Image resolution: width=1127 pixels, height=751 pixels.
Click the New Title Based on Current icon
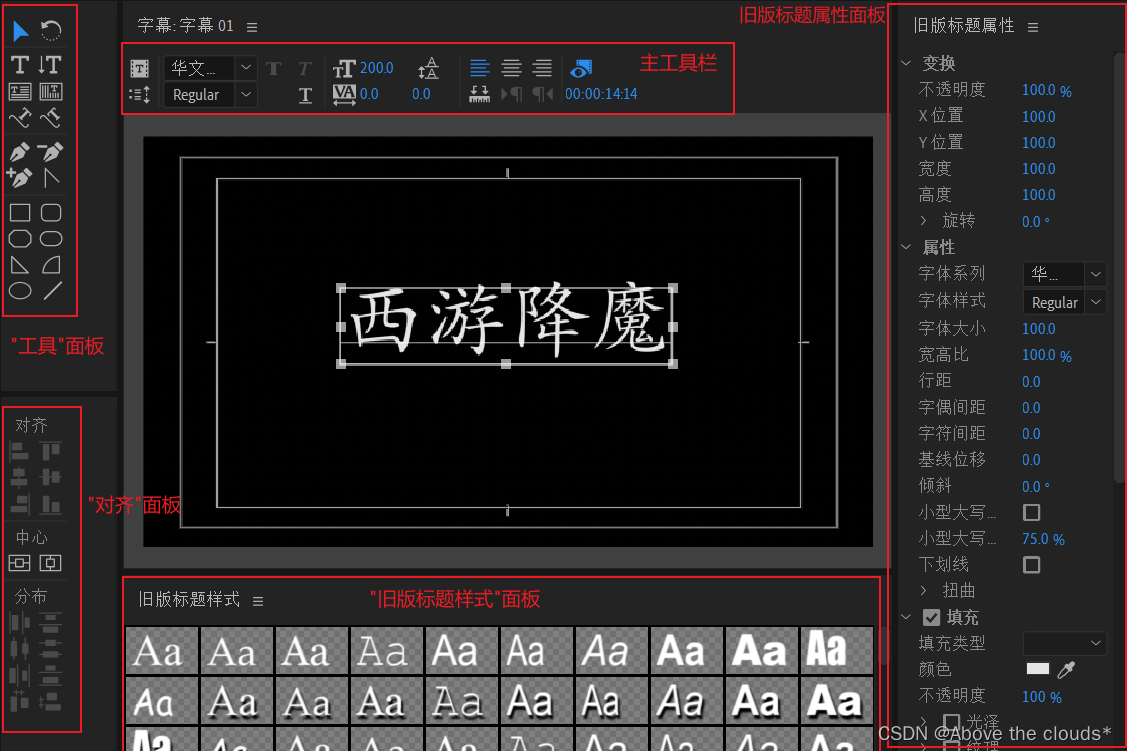click(139, 68)
